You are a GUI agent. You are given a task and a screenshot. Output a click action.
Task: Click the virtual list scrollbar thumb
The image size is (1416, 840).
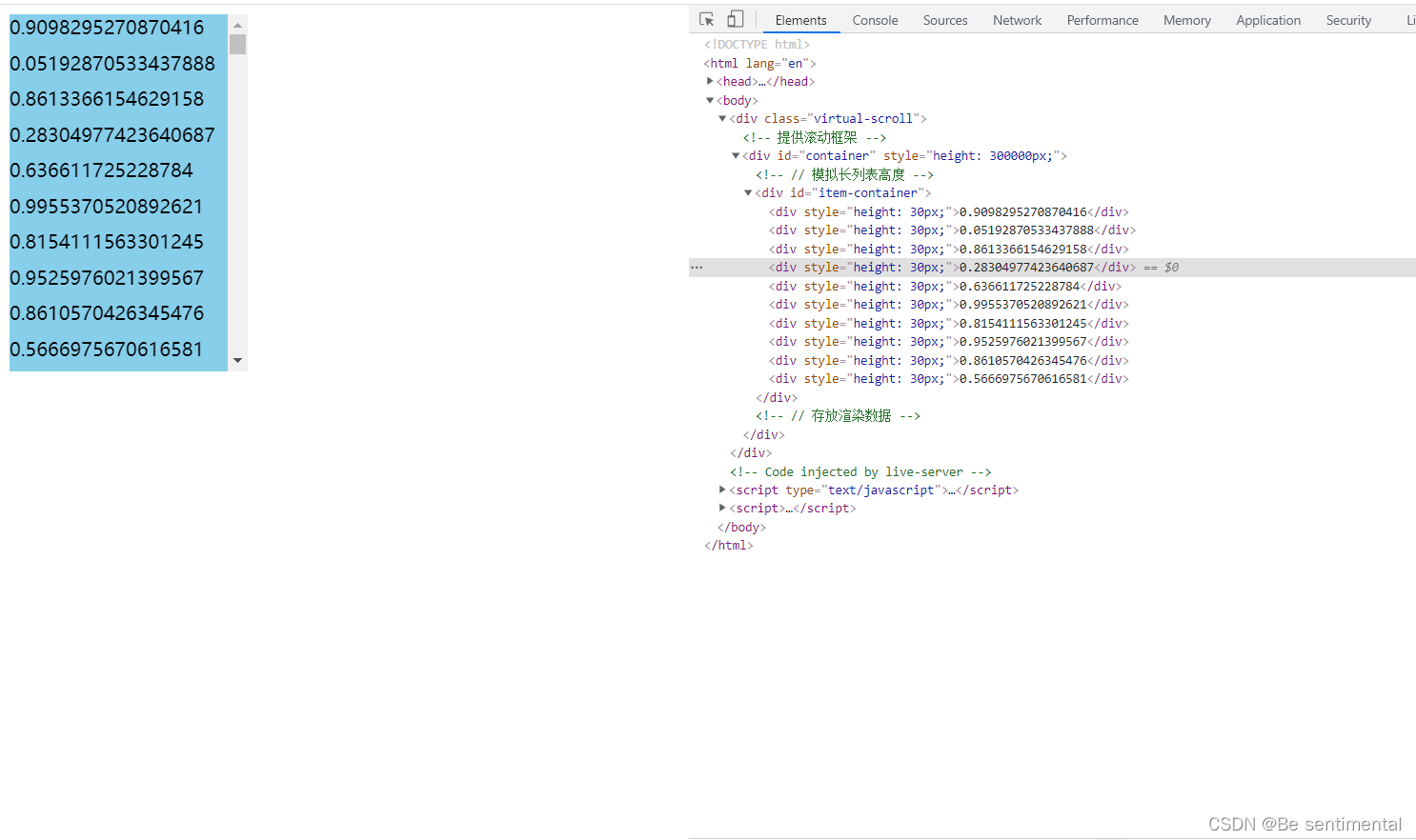(x=238, y=44)
